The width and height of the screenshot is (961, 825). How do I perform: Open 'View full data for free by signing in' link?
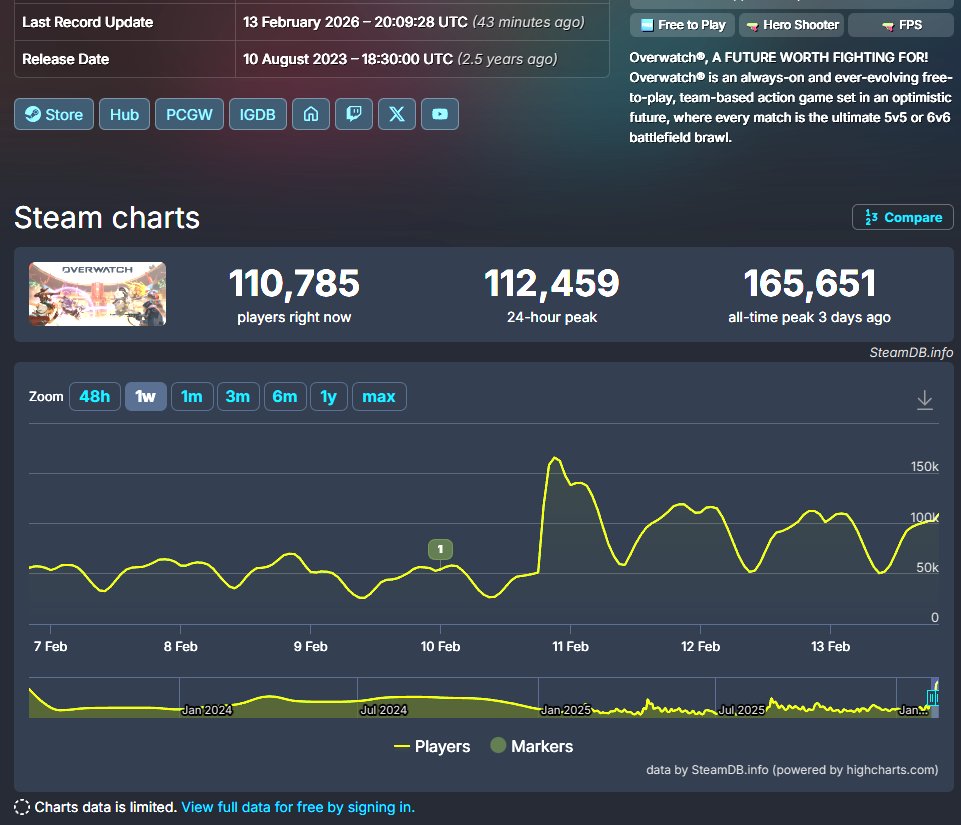pos(298,807)
